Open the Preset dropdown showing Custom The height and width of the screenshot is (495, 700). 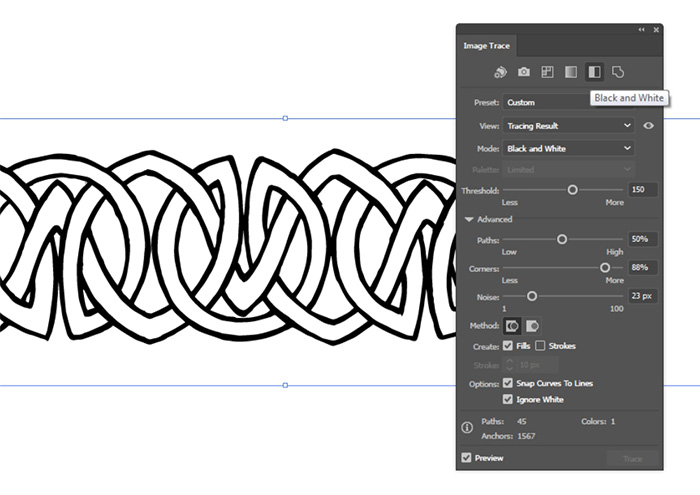click(568, 102)
